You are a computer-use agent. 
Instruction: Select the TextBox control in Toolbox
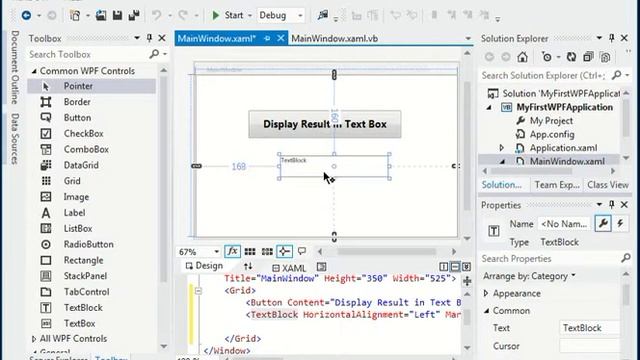point(91,324)
